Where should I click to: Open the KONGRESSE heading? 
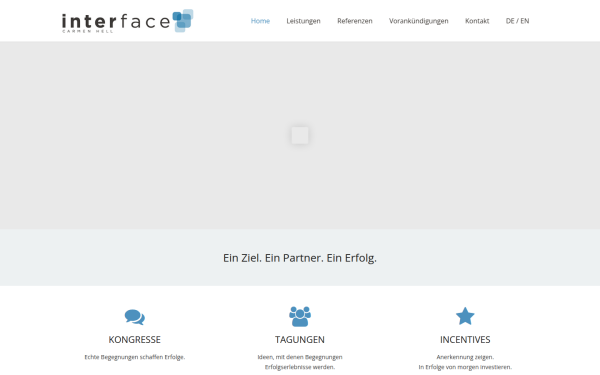tap(135, 340)
